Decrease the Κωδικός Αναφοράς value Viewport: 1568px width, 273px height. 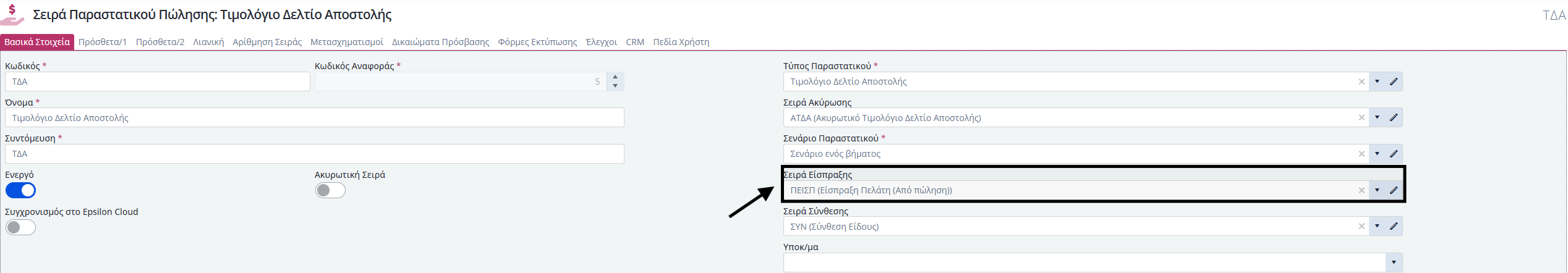615,86
